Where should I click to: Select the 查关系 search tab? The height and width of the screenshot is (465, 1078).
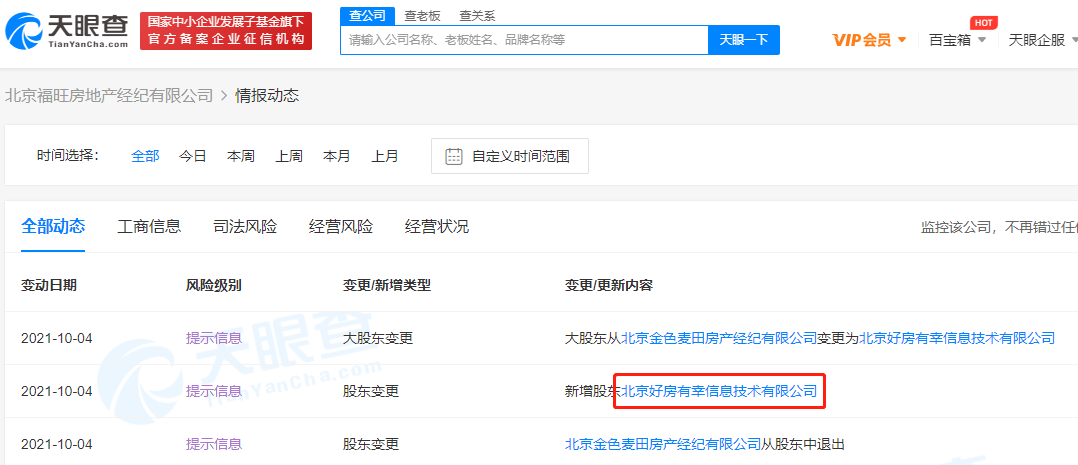pyautogui.click(x=476, y=16)
